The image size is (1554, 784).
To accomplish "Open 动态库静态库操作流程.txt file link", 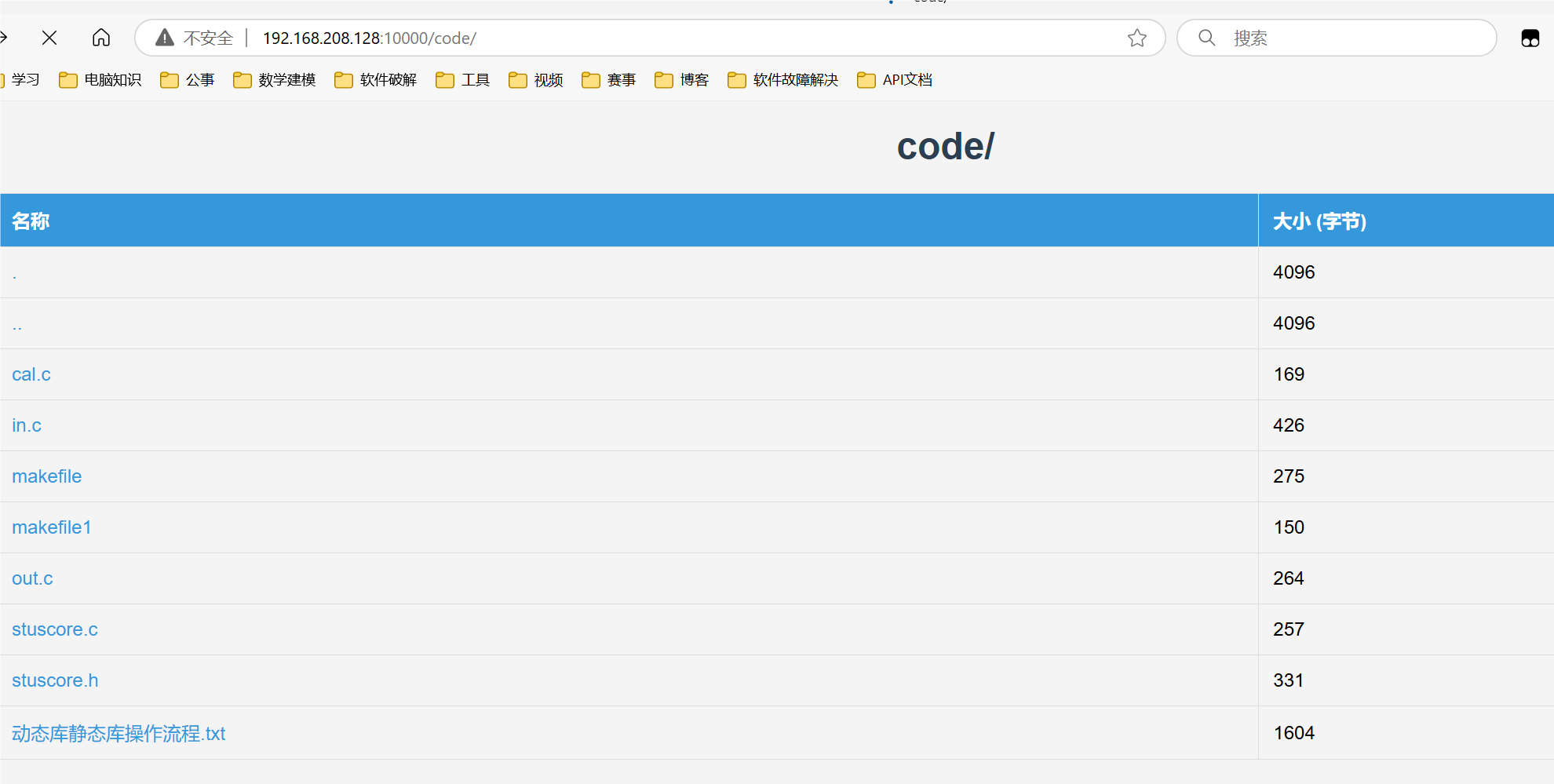I will (x=119, y=733).
